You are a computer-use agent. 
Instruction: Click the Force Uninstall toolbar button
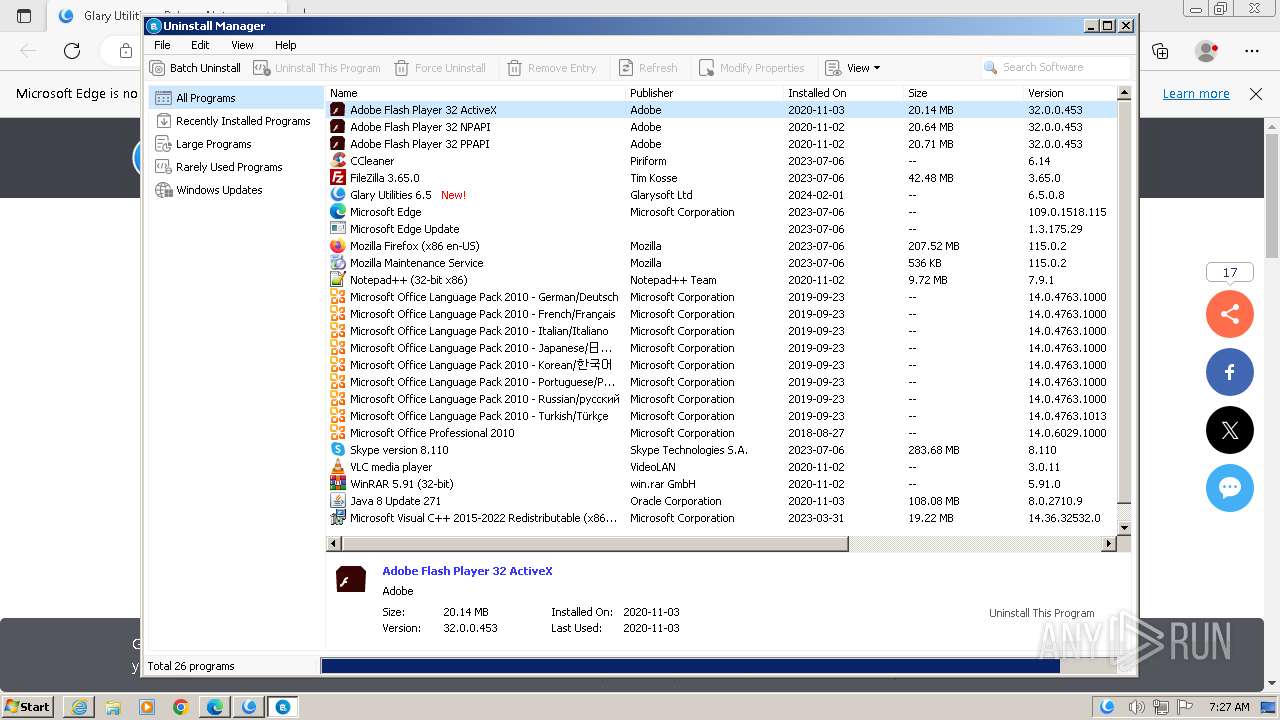[x=440, y=68]
